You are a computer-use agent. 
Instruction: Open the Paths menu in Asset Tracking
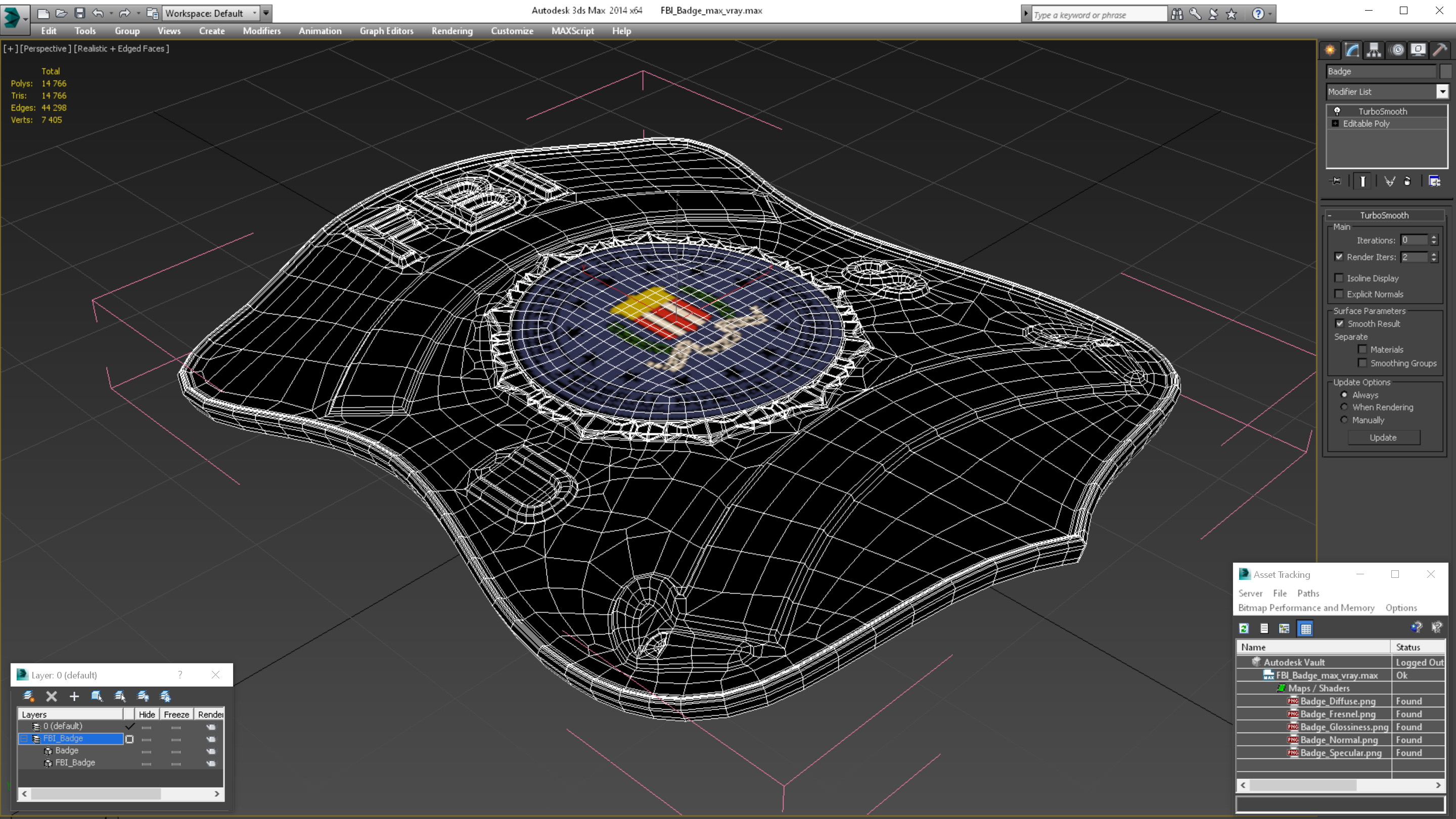point(1308,593)
